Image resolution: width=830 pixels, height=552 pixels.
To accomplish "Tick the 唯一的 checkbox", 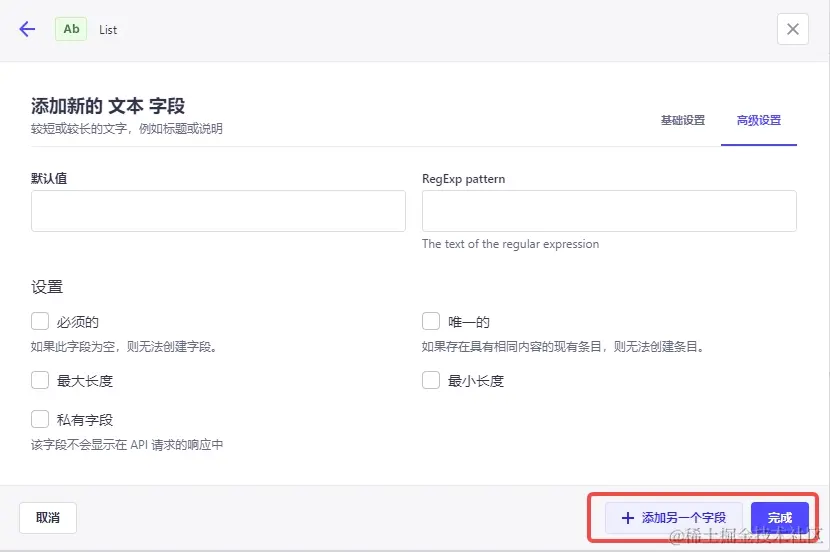I will pos(431,321).
